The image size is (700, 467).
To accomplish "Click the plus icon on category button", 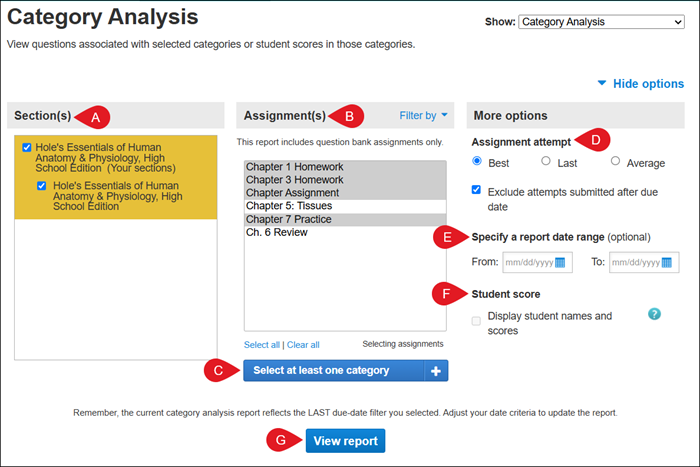I will 435,371.
